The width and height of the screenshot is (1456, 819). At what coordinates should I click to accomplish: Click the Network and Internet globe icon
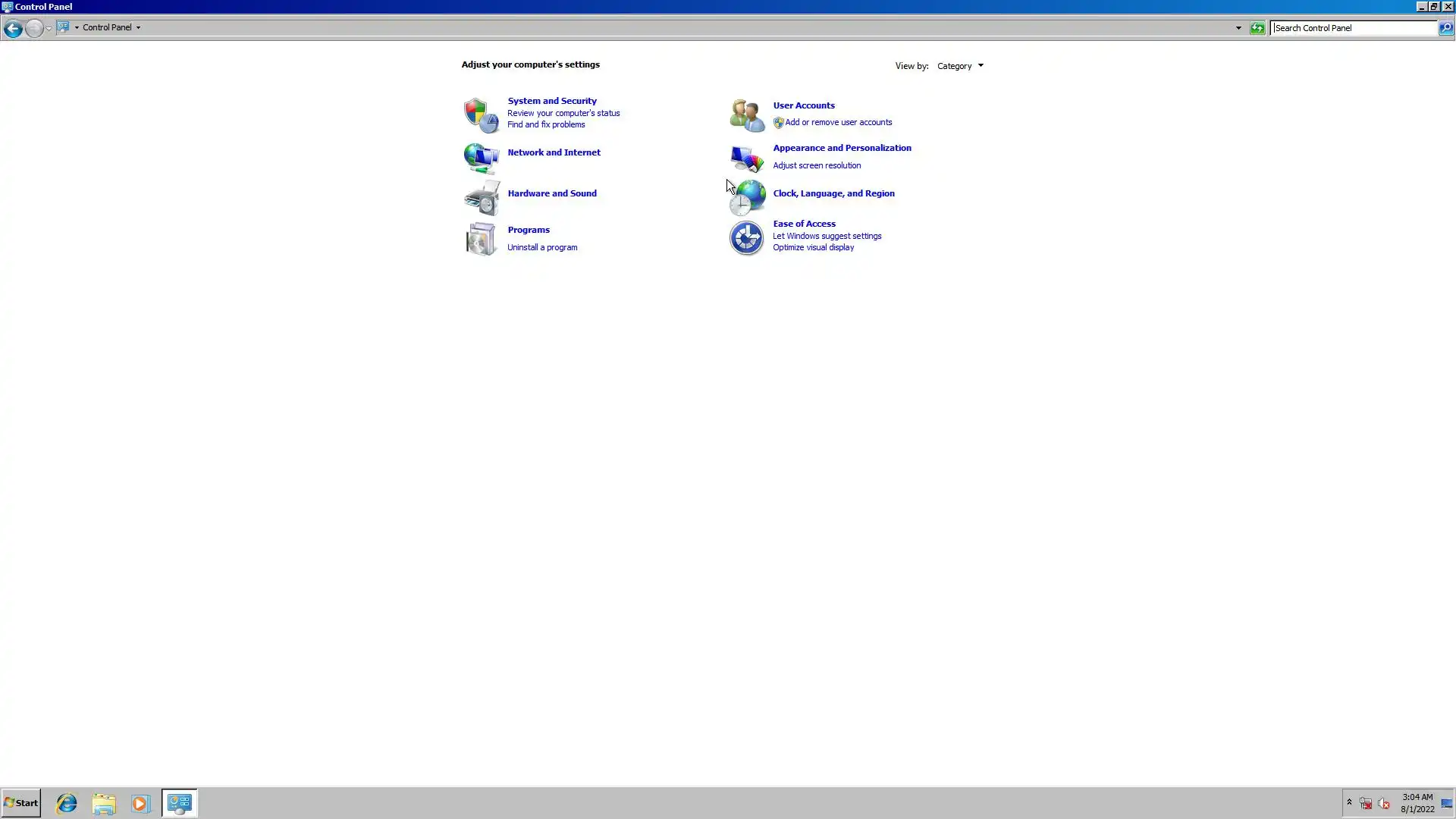tap(481, 158)
